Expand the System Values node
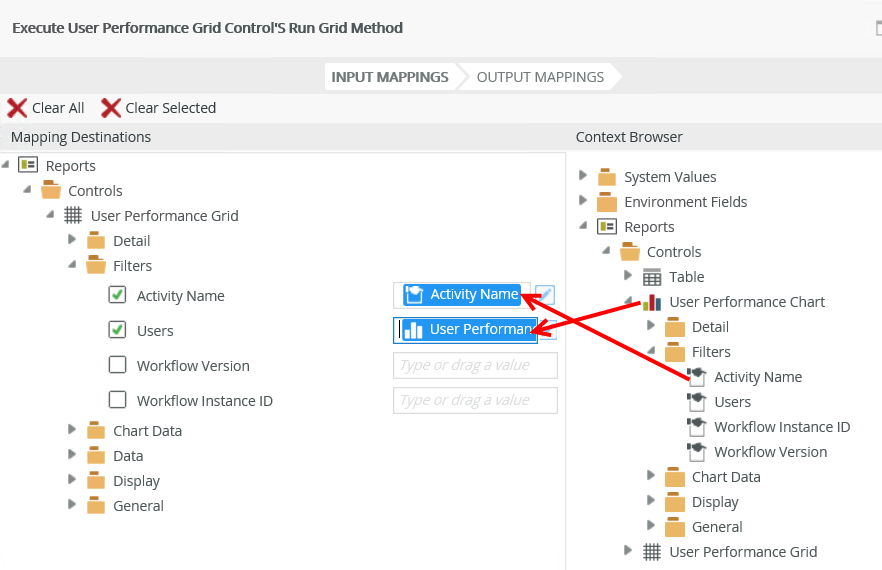Image resolution: width=882 pixels, height=570 pixels. (x=584, y=176)
